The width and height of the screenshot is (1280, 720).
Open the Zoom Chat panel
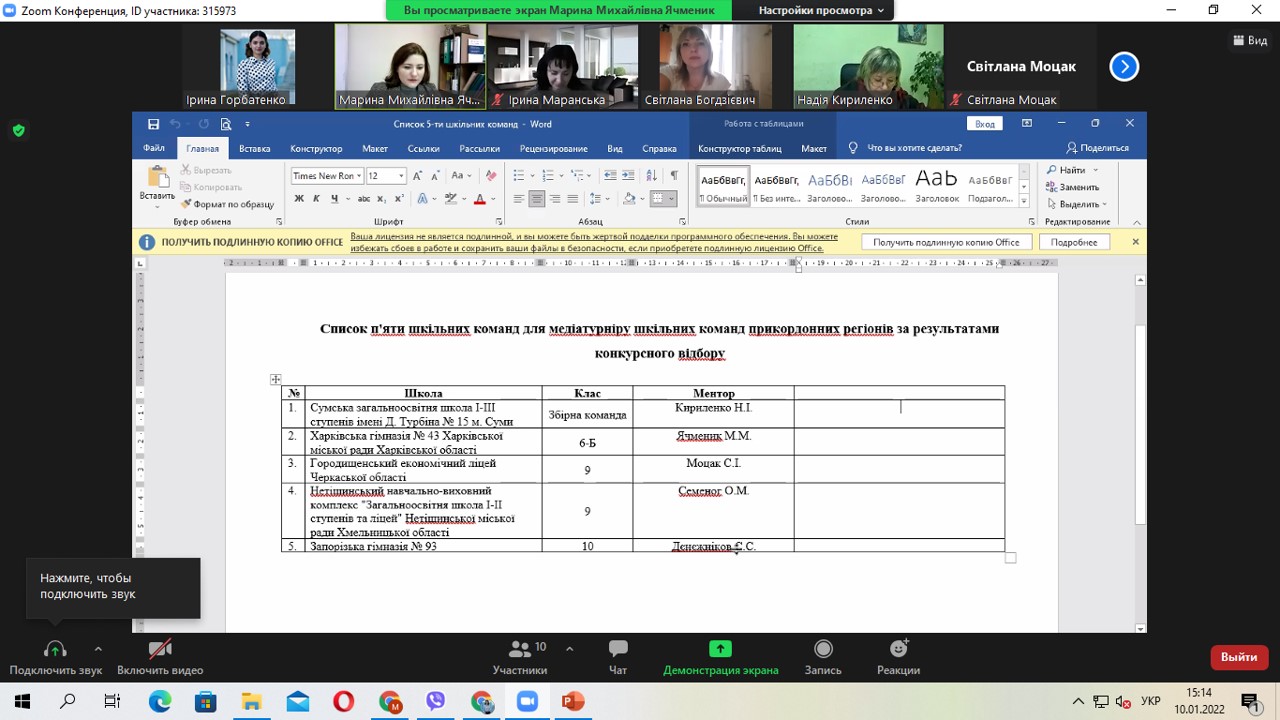[617, 657]
